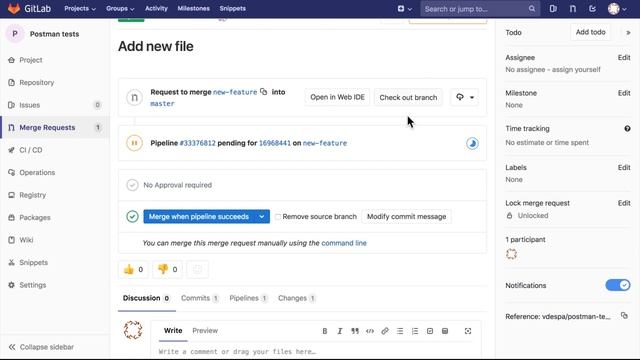
Task: Add a bullet list in comment editor
Action: (400, 331)
